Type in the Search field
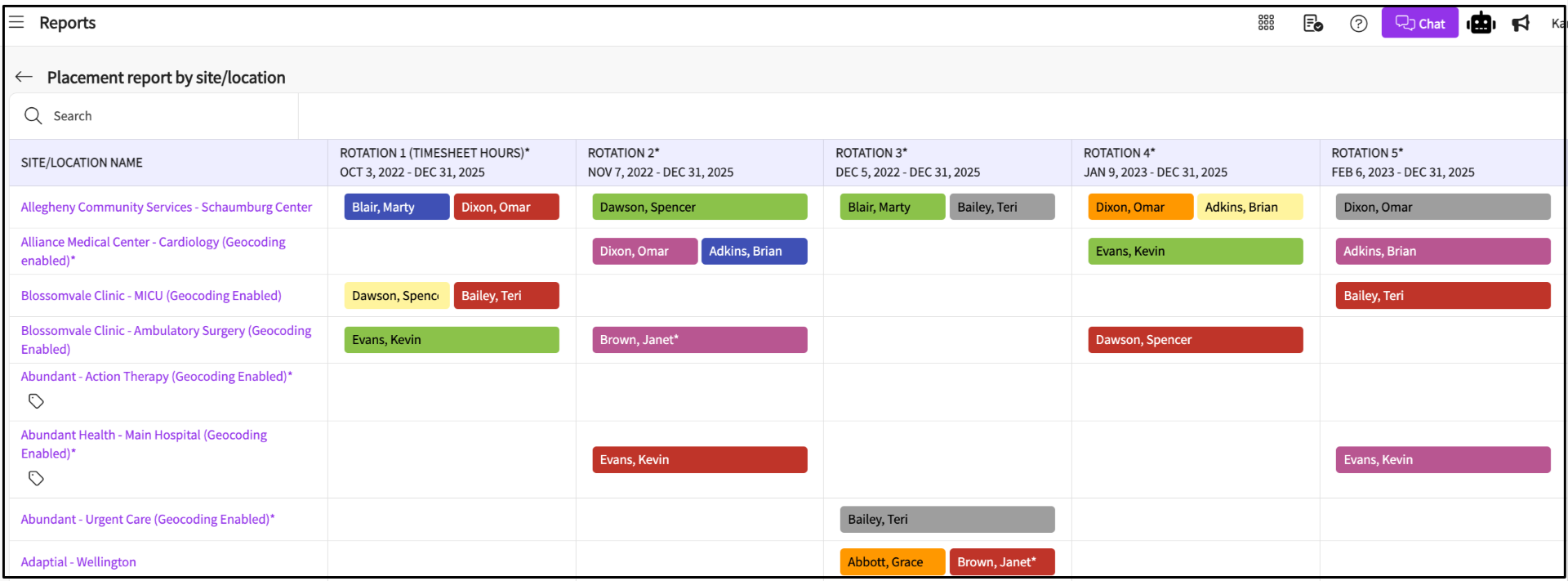 [x=163, y=116]
